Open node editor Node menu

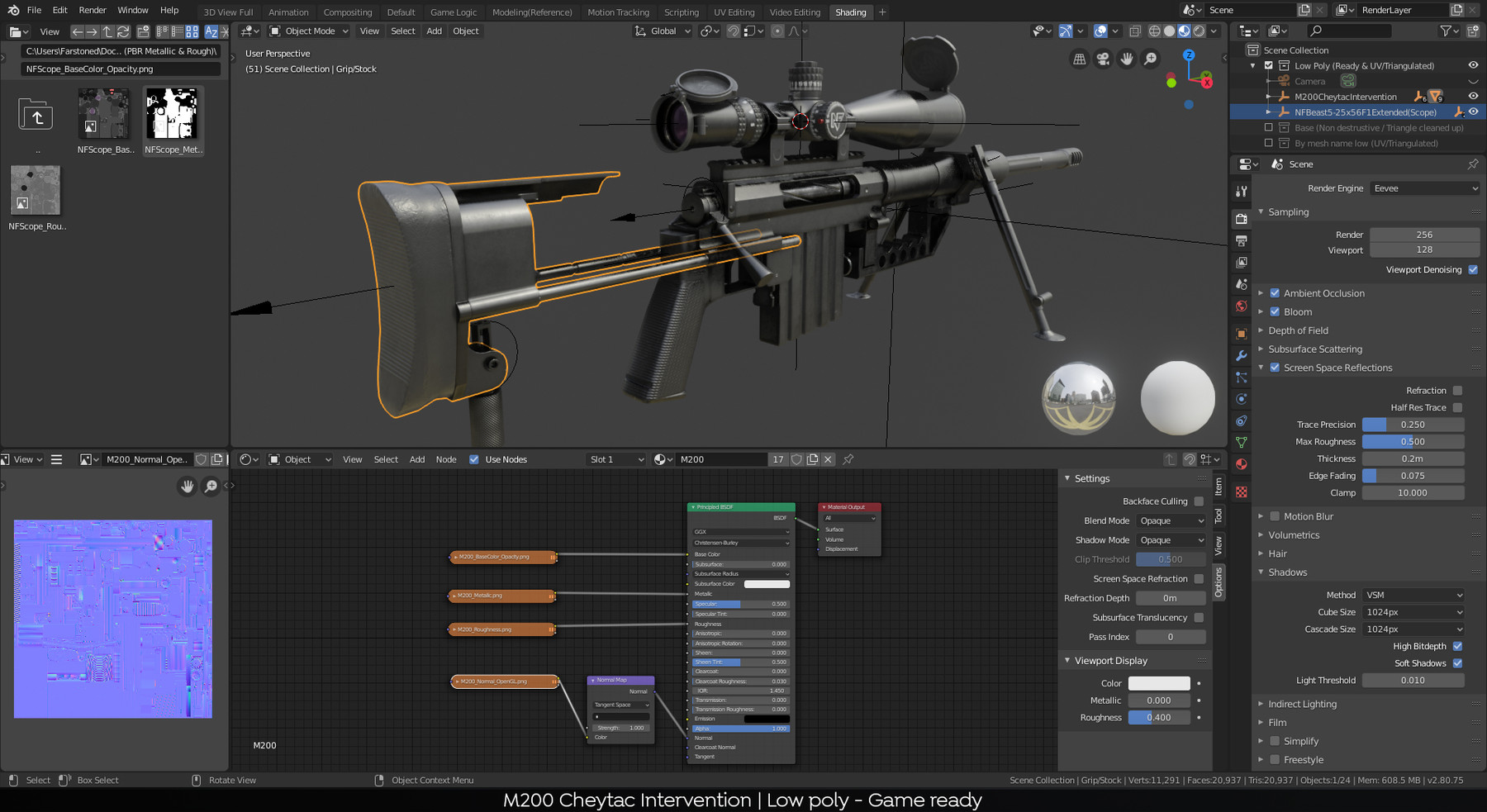(446, 459)
